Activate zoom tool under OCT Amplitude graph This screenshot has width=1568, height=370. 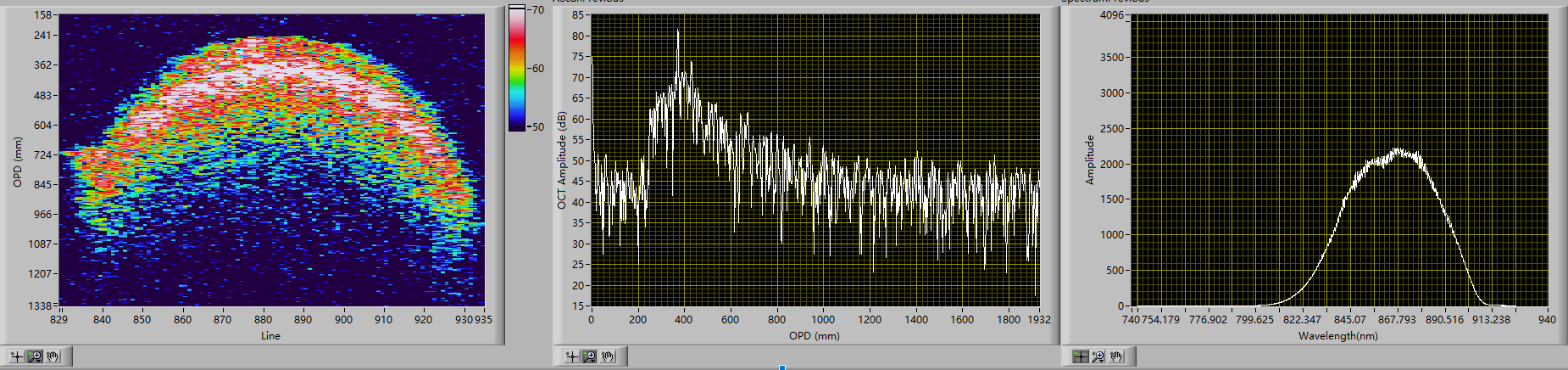coord(590,356)
